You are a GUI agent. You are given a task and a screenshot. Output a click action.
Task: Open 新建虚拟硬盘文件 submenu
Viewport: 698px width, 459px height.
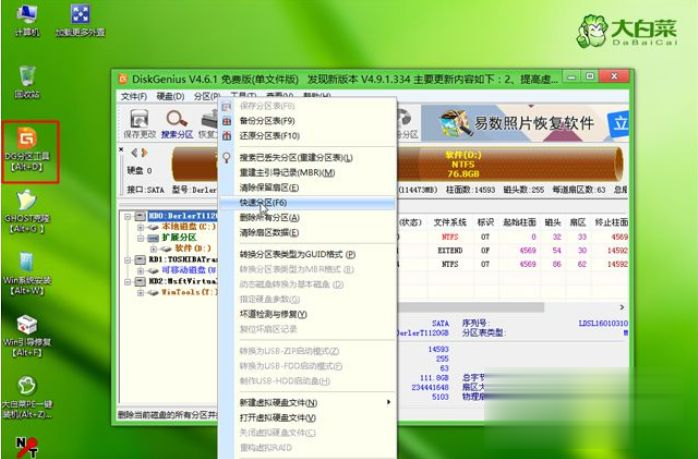click(x=307, y=402)
